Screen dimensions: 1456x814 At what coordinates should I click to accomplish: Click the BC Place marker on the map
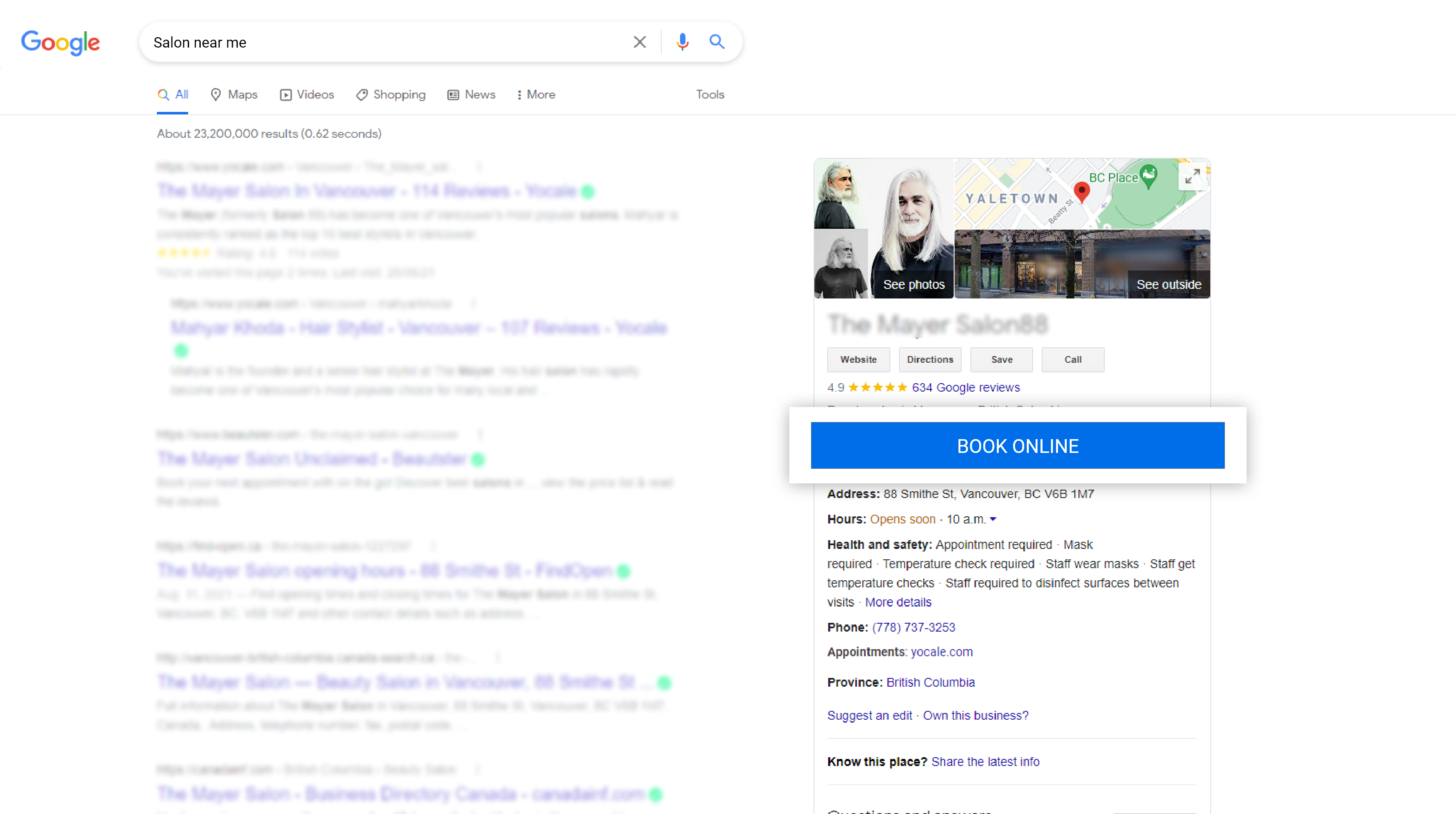pyautogui.click(x=1148, y=176)
